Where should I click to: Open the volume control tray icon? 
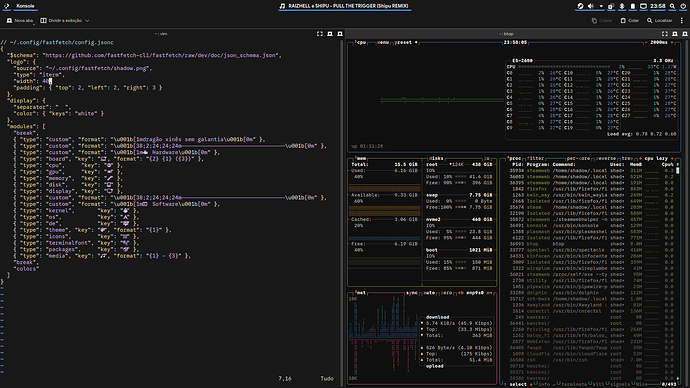point(591,6)
